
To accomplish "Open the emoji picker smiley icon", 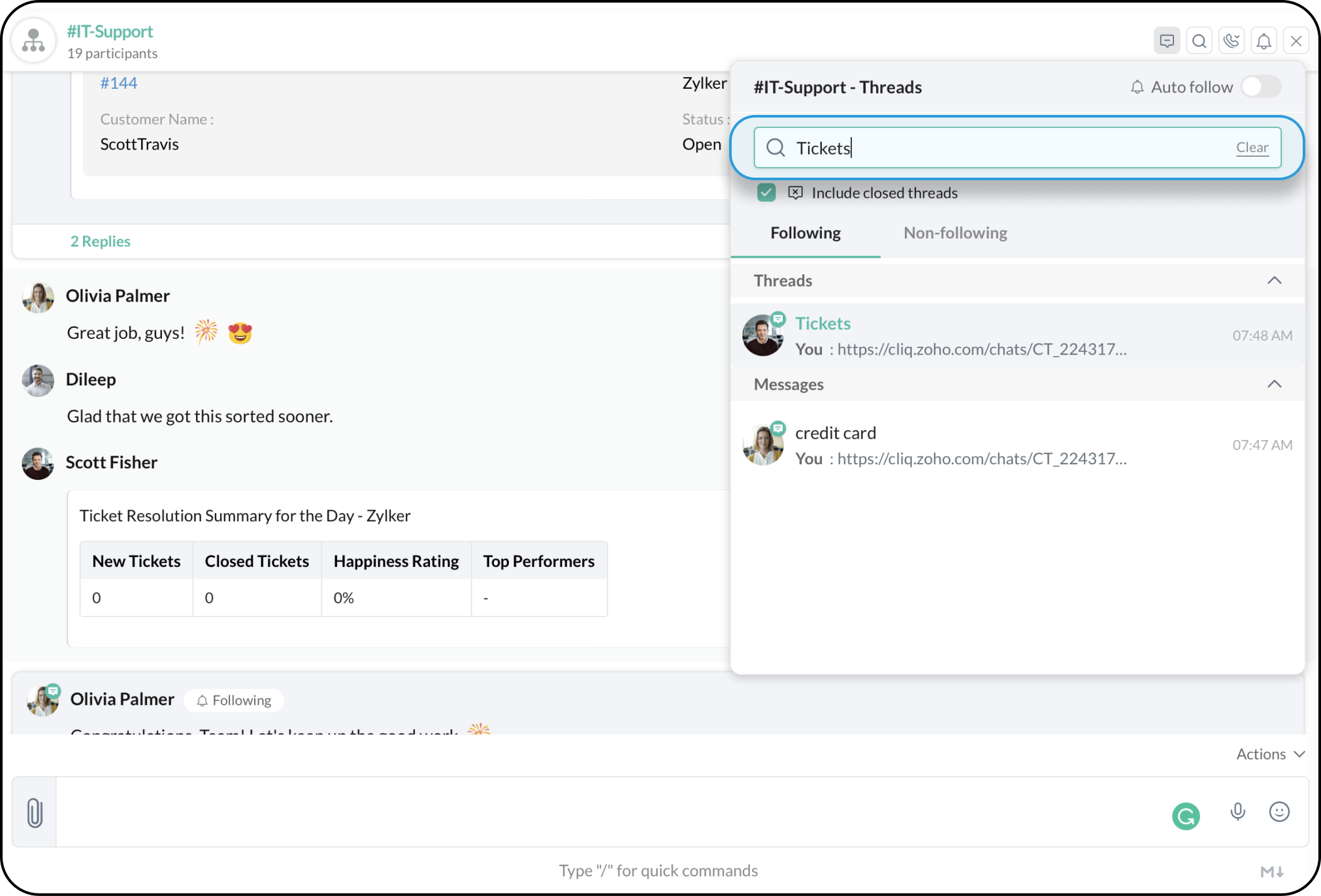I will click(1279, 812).
